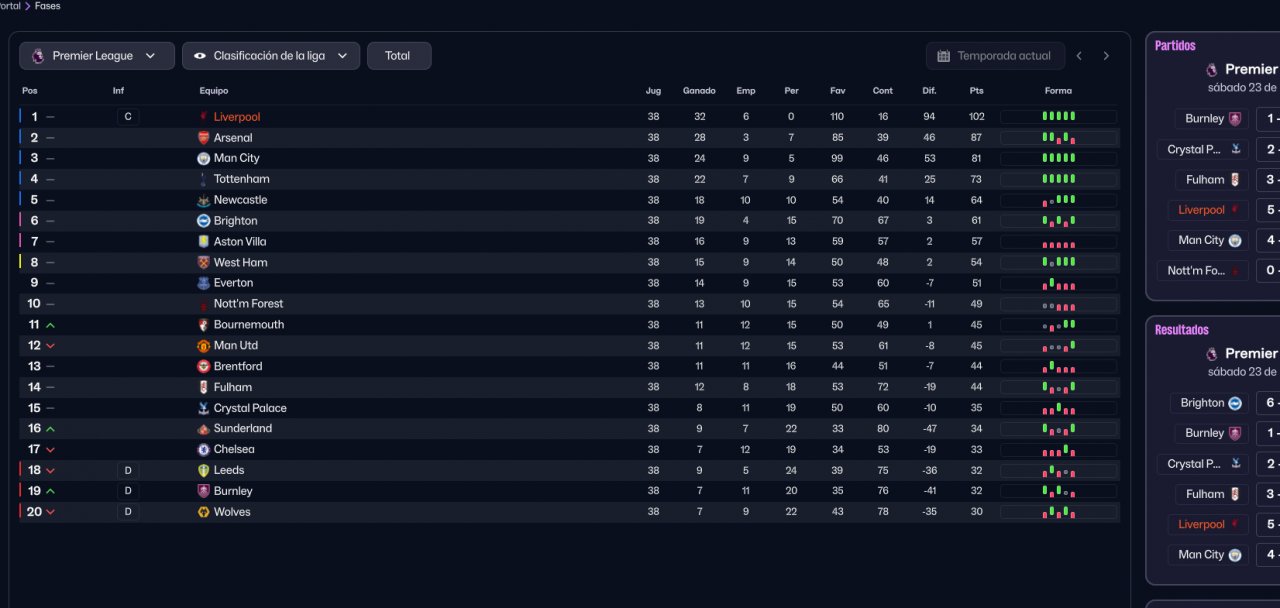Click the calendar icon beside Temporada actual

click(x=943, y=56)
